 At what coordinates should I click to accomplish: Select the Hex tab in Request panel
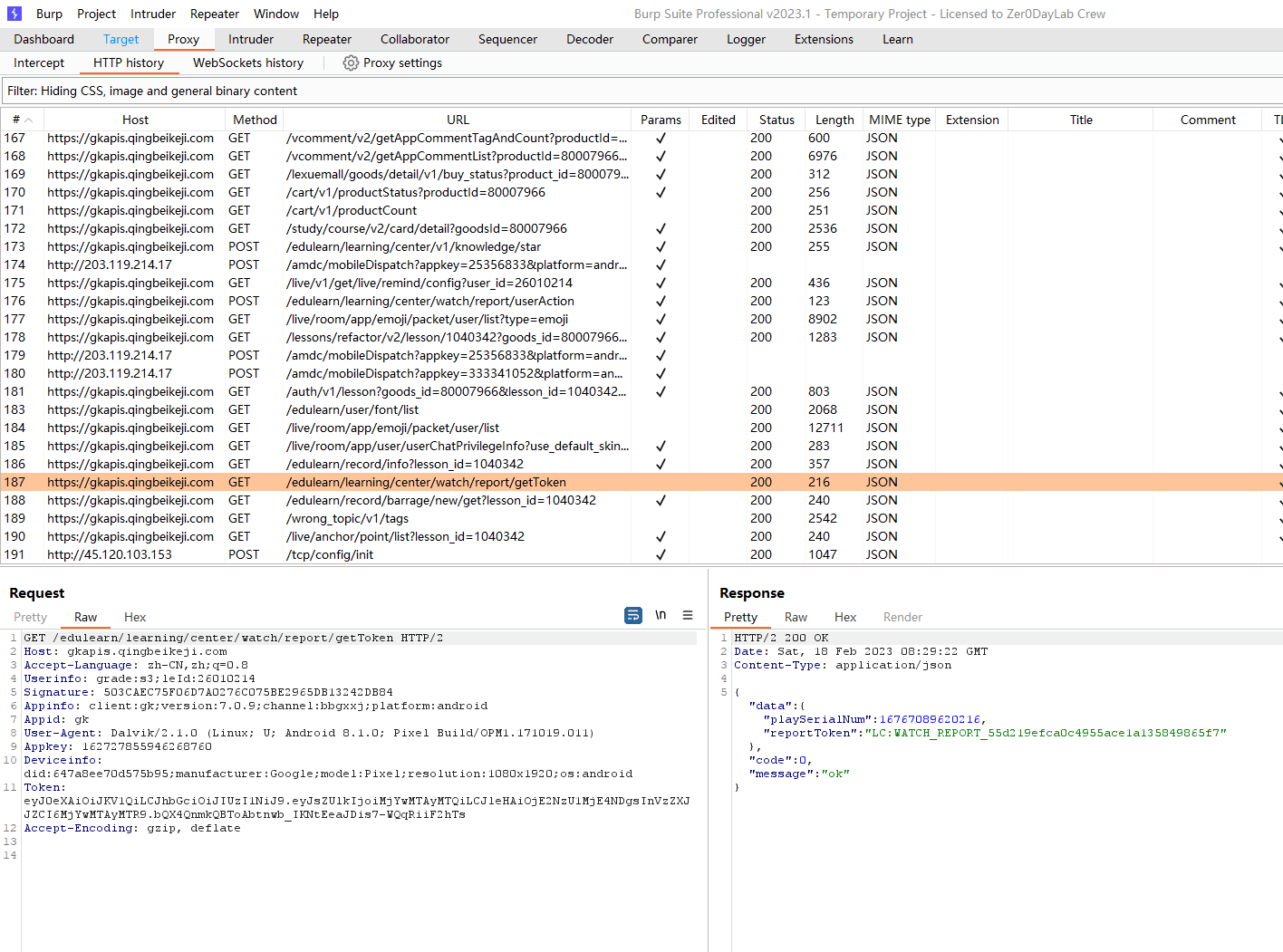[x=135, y=617]
